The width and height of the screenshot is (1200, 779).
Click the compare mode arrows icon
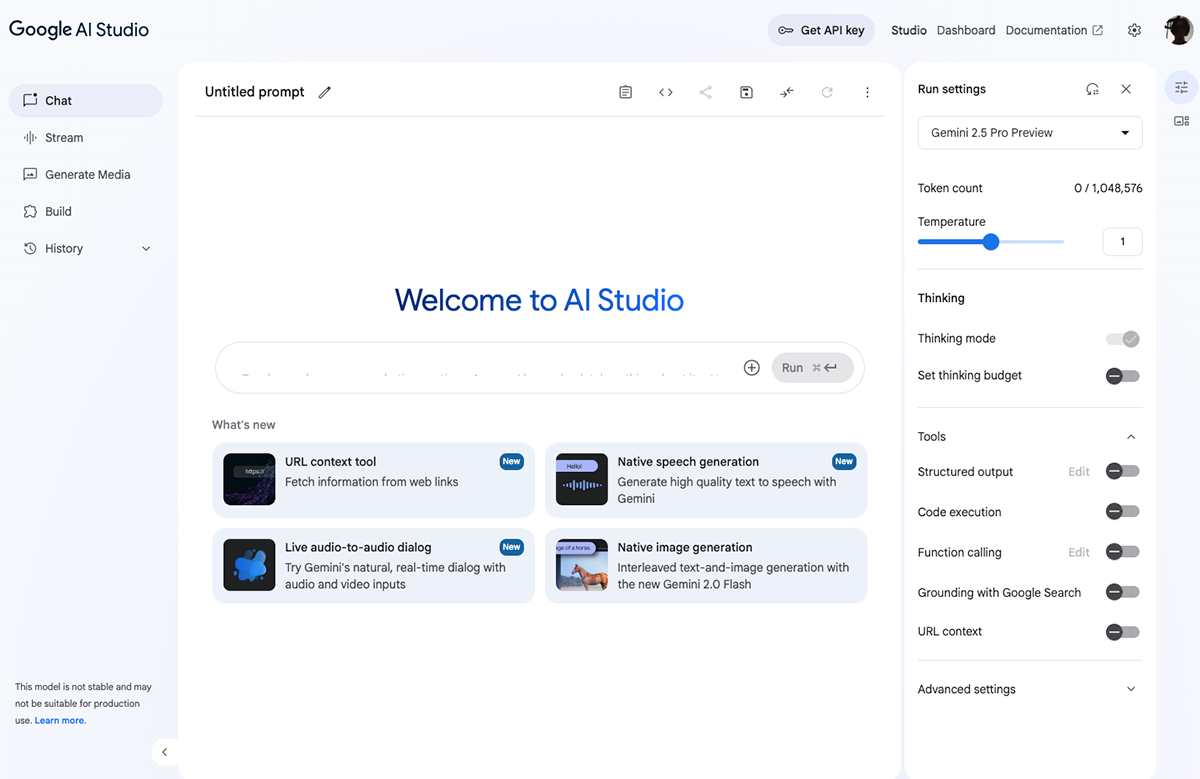click(x=787, y=92)
